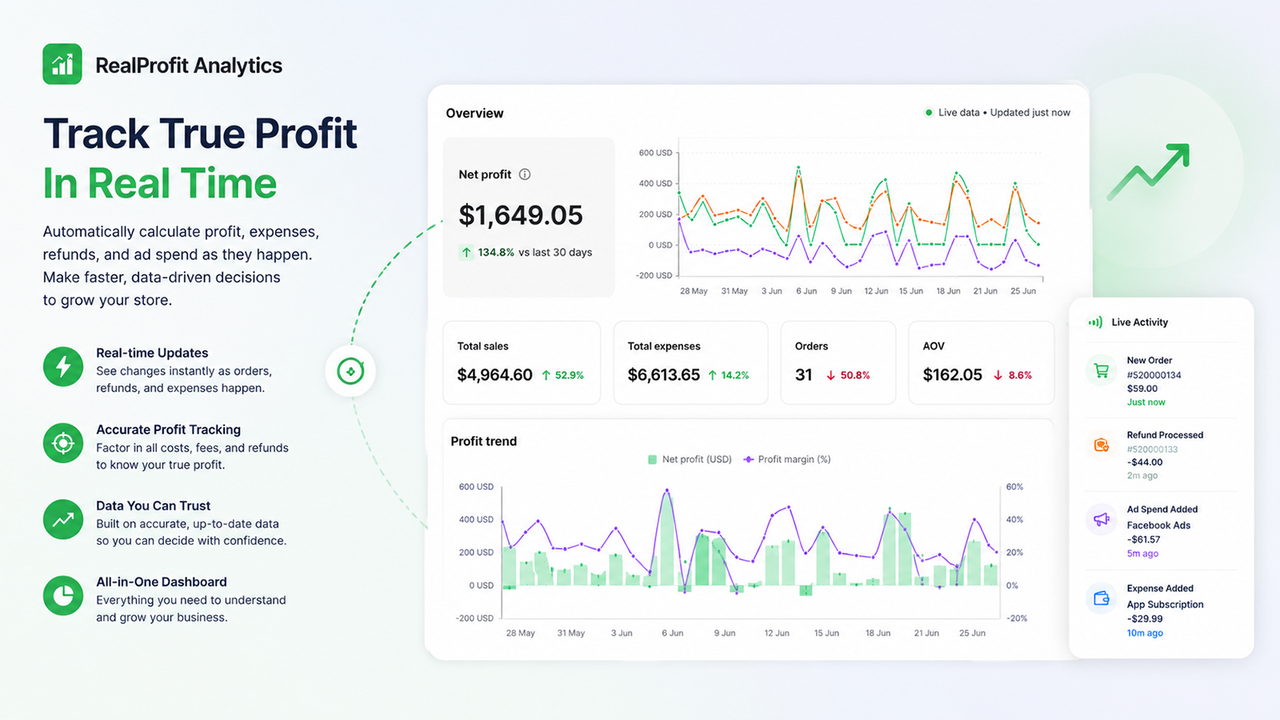Click the Real-time Updates lightning icon

click(63, 367)
